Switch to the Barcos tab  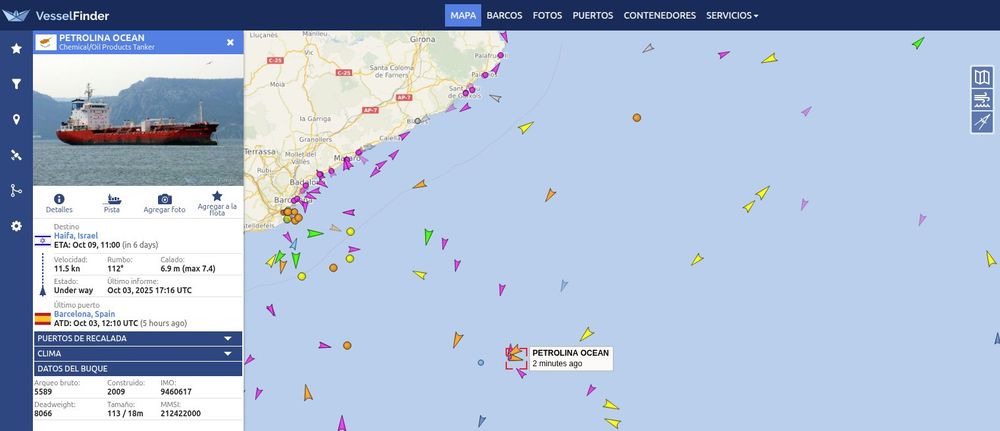tap(504, 15)
